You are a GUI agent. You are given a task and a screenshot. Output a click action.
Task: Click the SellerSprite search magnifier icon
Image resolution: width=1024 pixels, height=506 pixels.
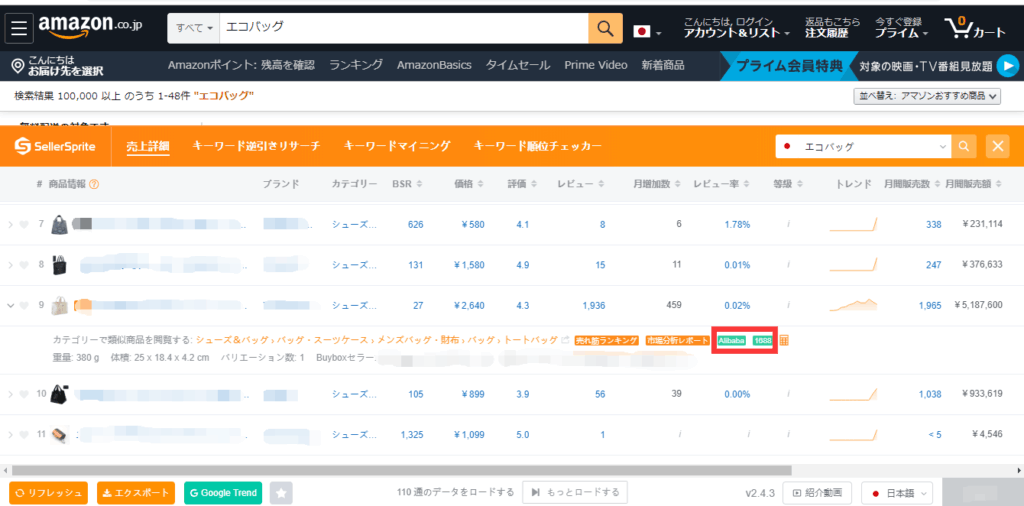[x=964, y=147]
